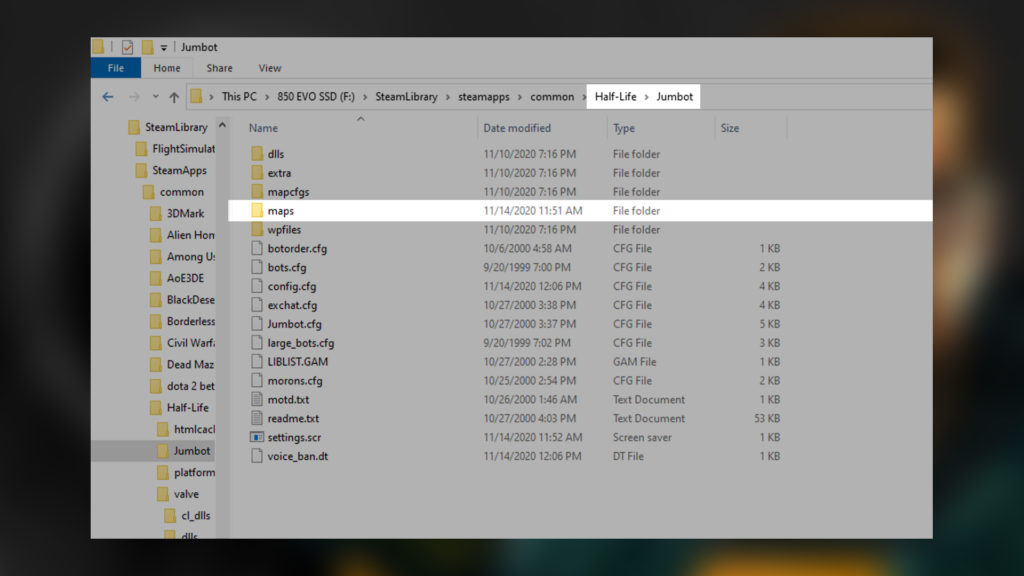Select common folder in navigation tree
This screenshot has height=576, width=1024.
pos(182,192)
